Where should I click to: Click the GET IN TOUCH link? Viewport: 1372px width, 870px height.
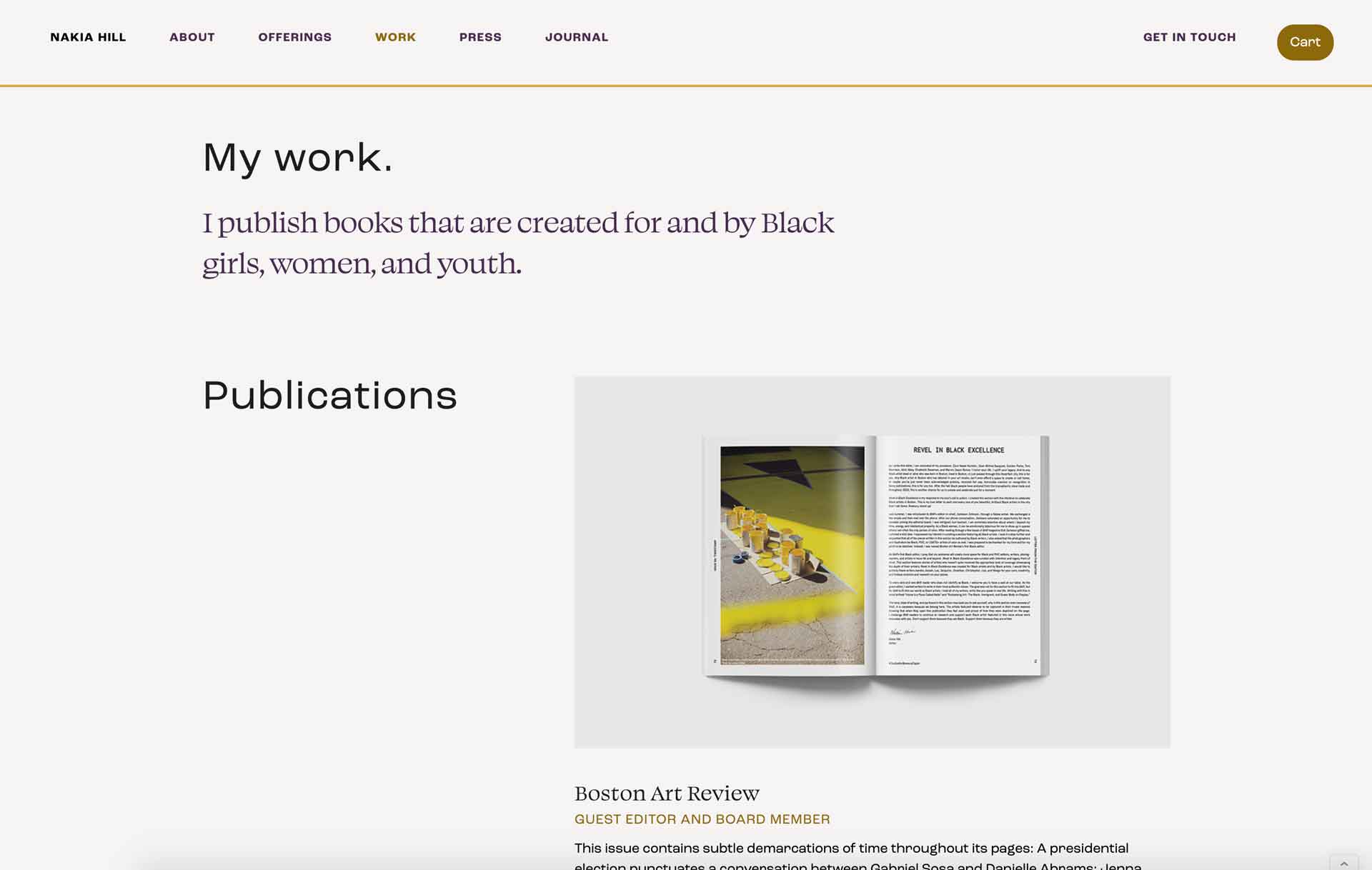coord(1189,37)
